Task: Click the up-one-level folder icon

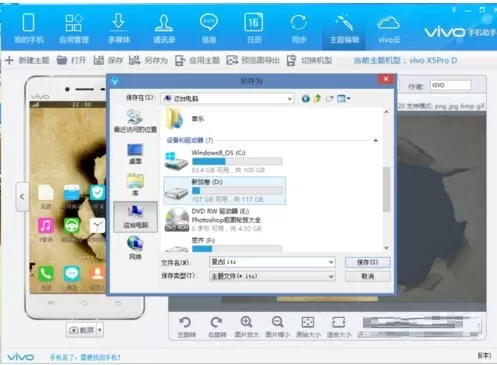Action: click(317, 99)
